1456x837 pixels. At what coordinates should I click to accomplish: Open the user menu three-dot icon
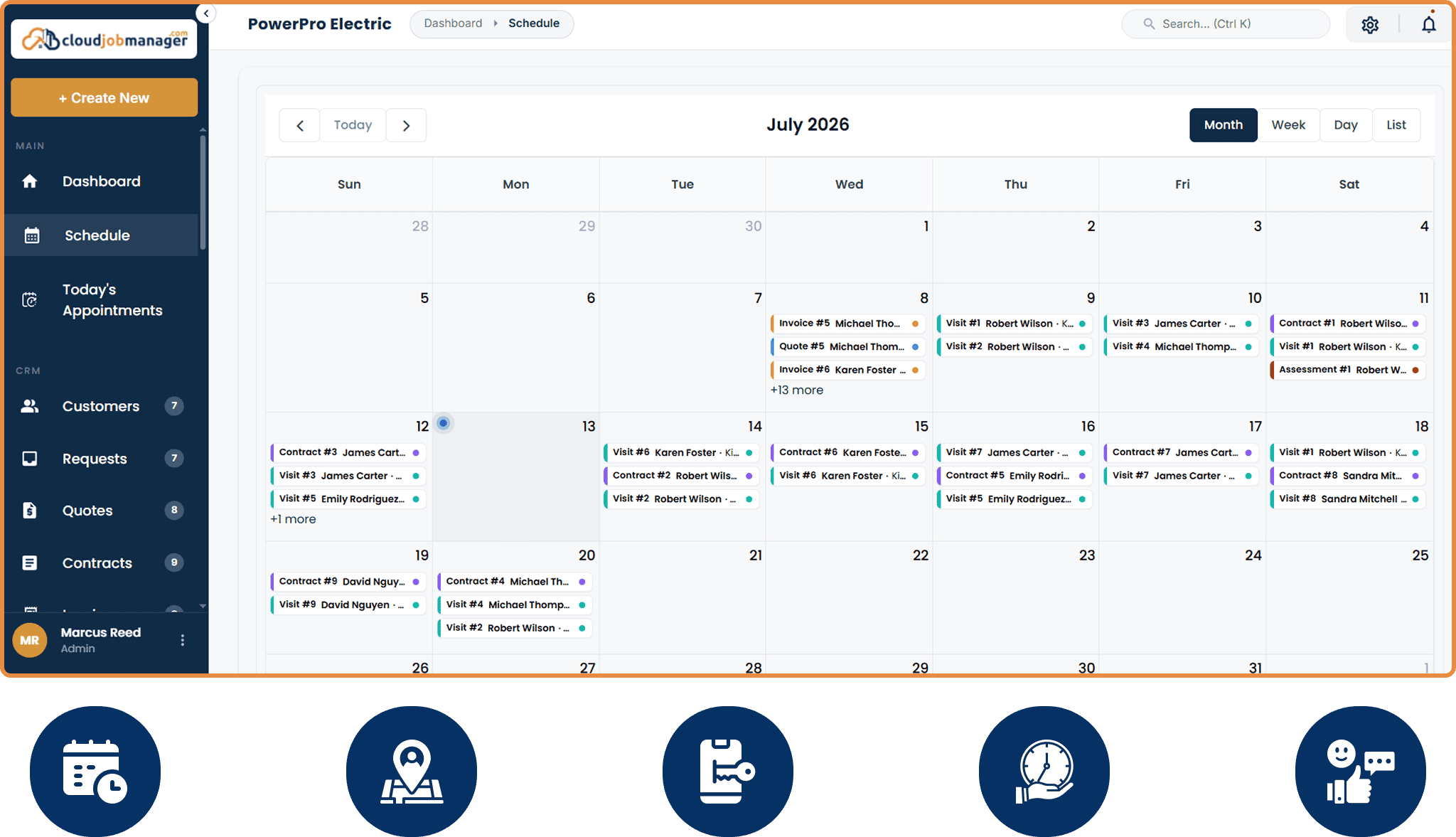click(x=183, y=640)
